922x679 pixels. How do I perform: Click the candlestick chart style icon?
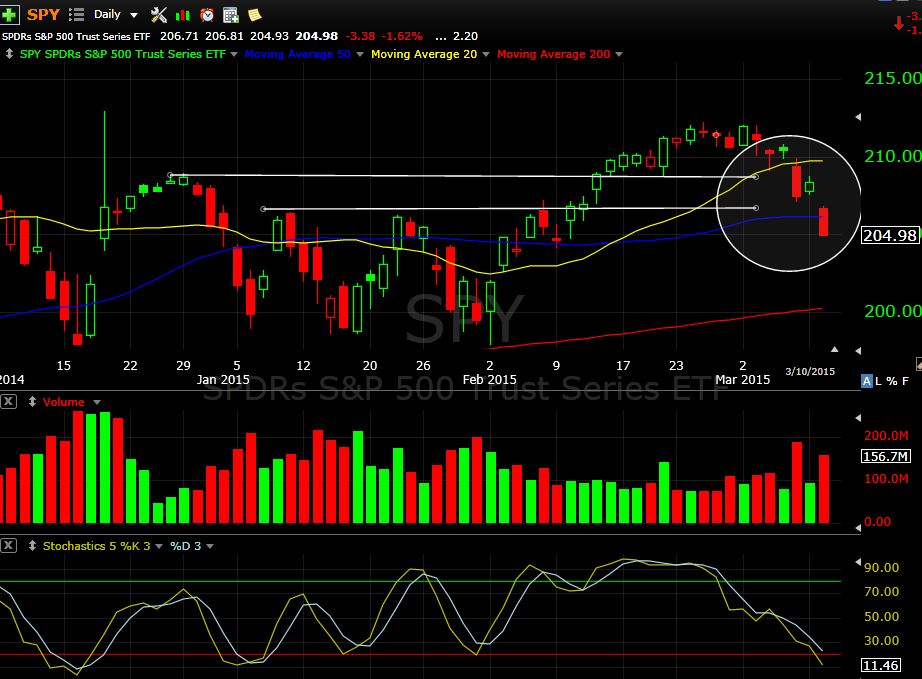pyautogui.click(x=183, y=15)
